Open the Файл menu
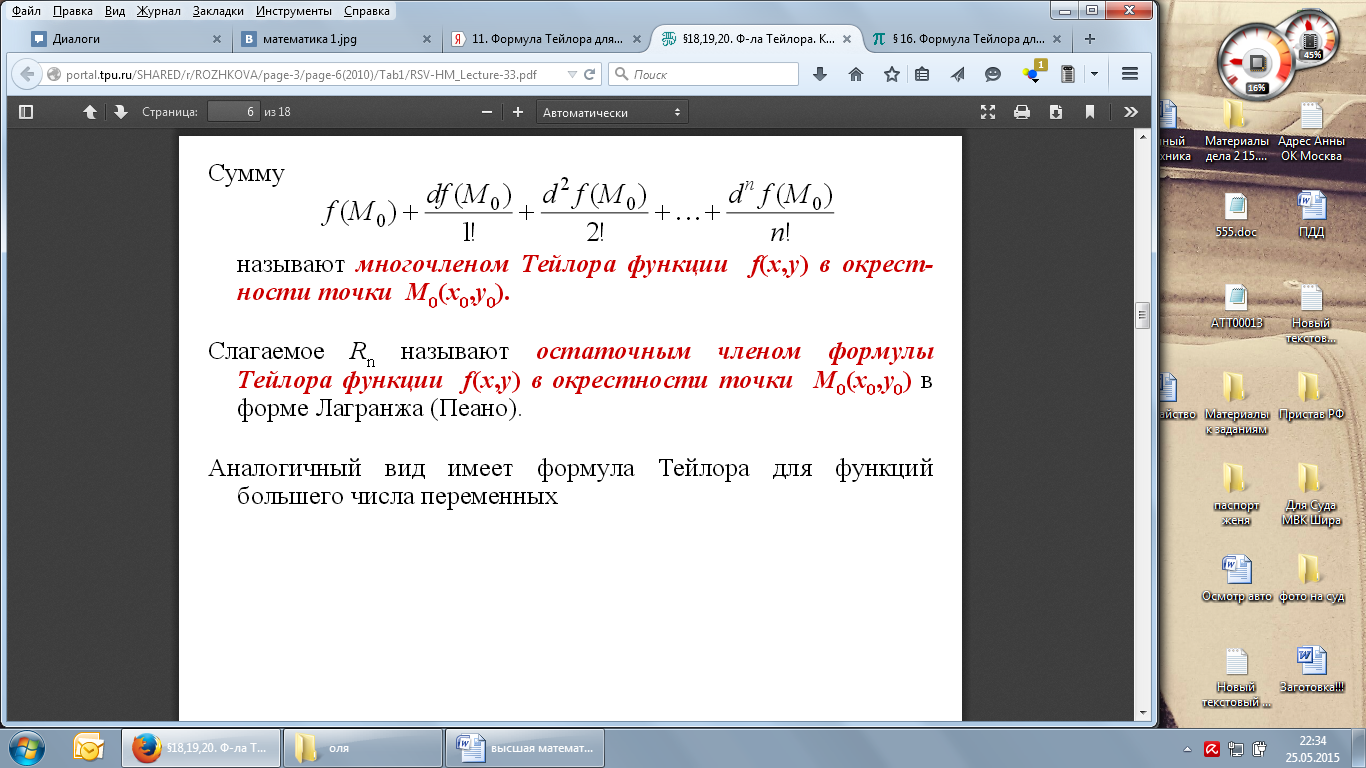Viewport: 1366px width, 768px height. click(x=26, y=12)
